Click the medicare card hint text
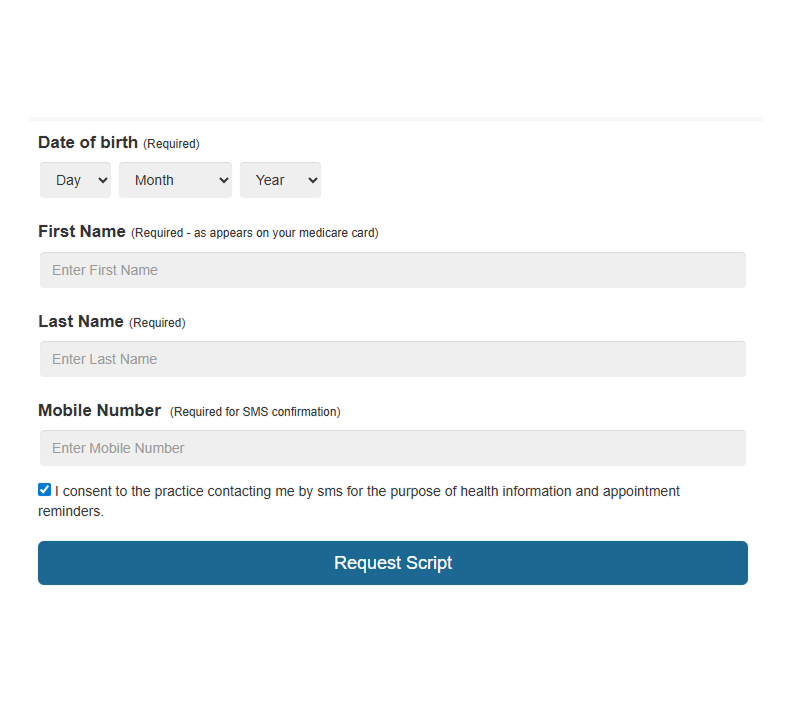 pyautogui.click(x=255, y=233)
